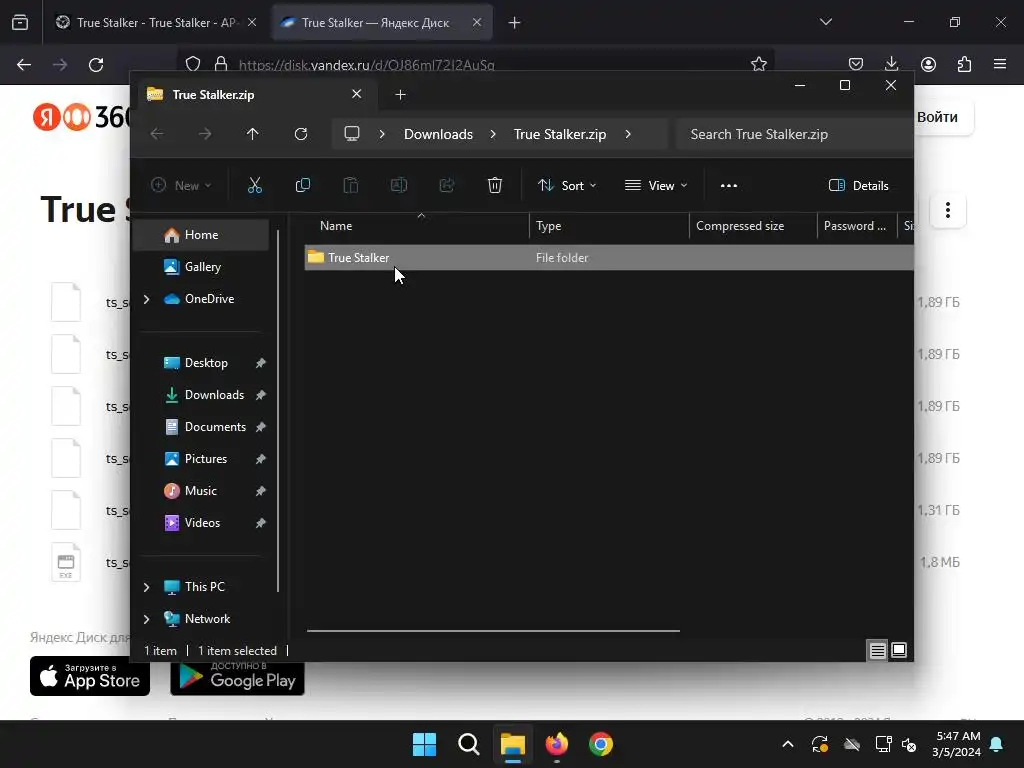The height and width of the screenshot is (768, 1024).
Task: Click the Share icon in toolbar
Action: click(x=447, y=185)
